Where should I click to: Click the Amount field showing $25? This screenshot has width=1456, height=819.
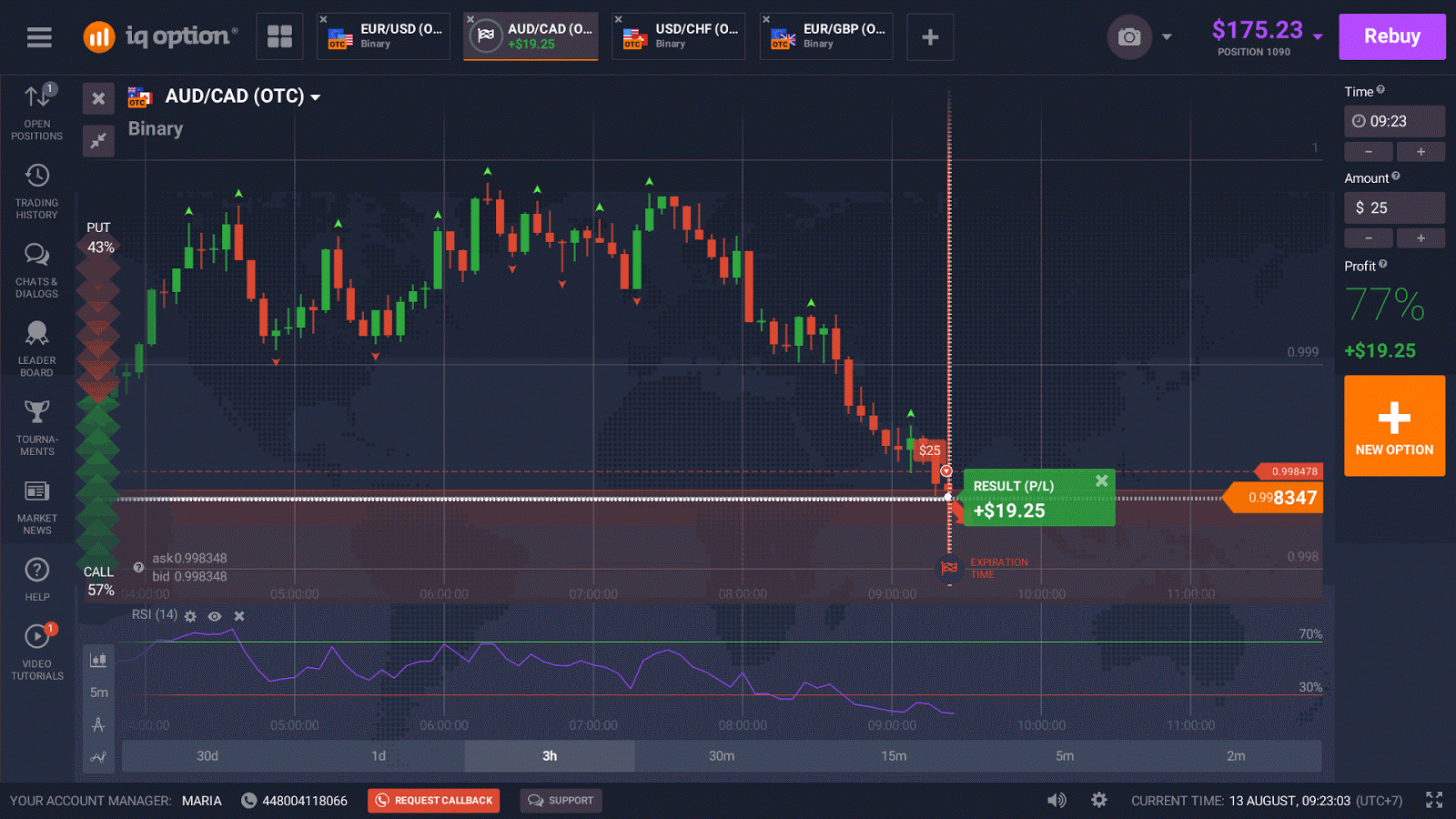pos(1394,207)
